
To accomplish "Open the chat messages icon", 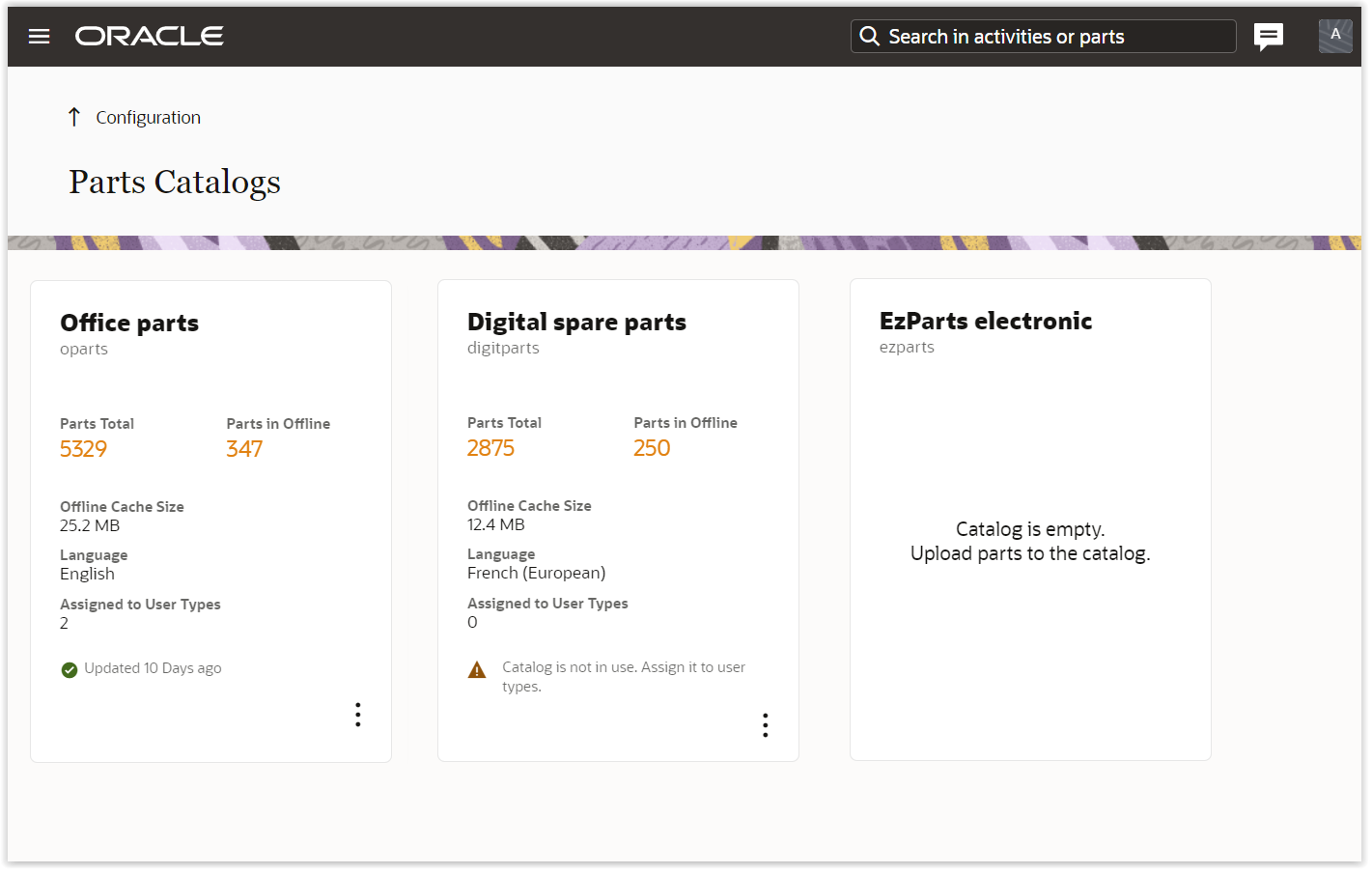I will click(x=1268, y=37).
